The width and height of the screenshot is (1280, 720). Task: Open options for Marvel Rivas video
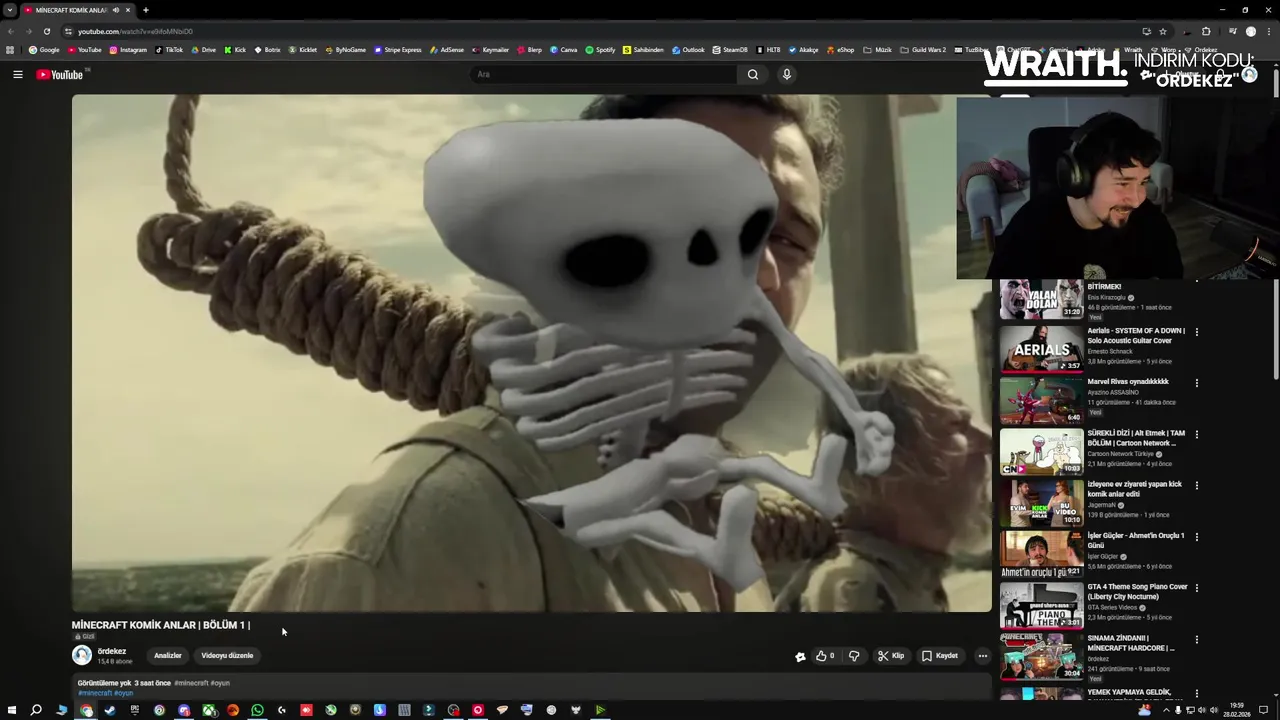click(x=1196, y=383)
